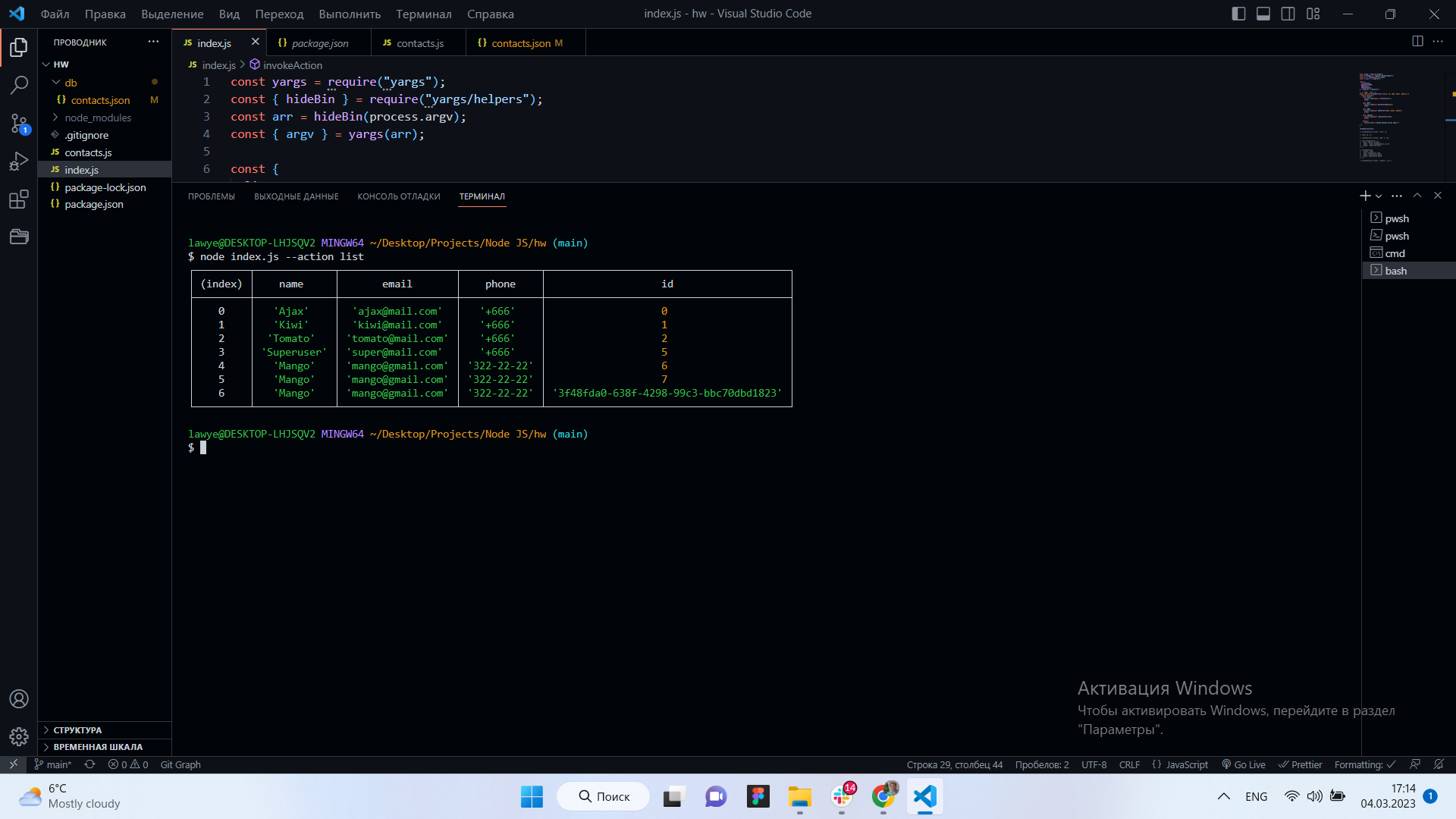Open the Файл menu

[x=55, y=14]
